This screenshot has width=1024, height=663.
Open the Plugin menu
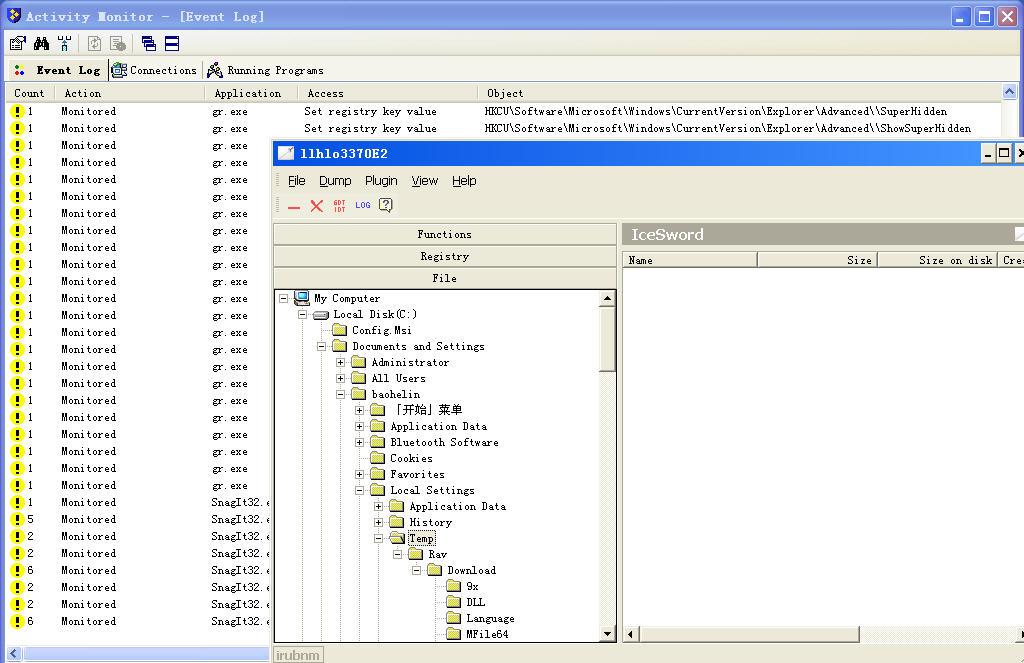coord(381,181)
